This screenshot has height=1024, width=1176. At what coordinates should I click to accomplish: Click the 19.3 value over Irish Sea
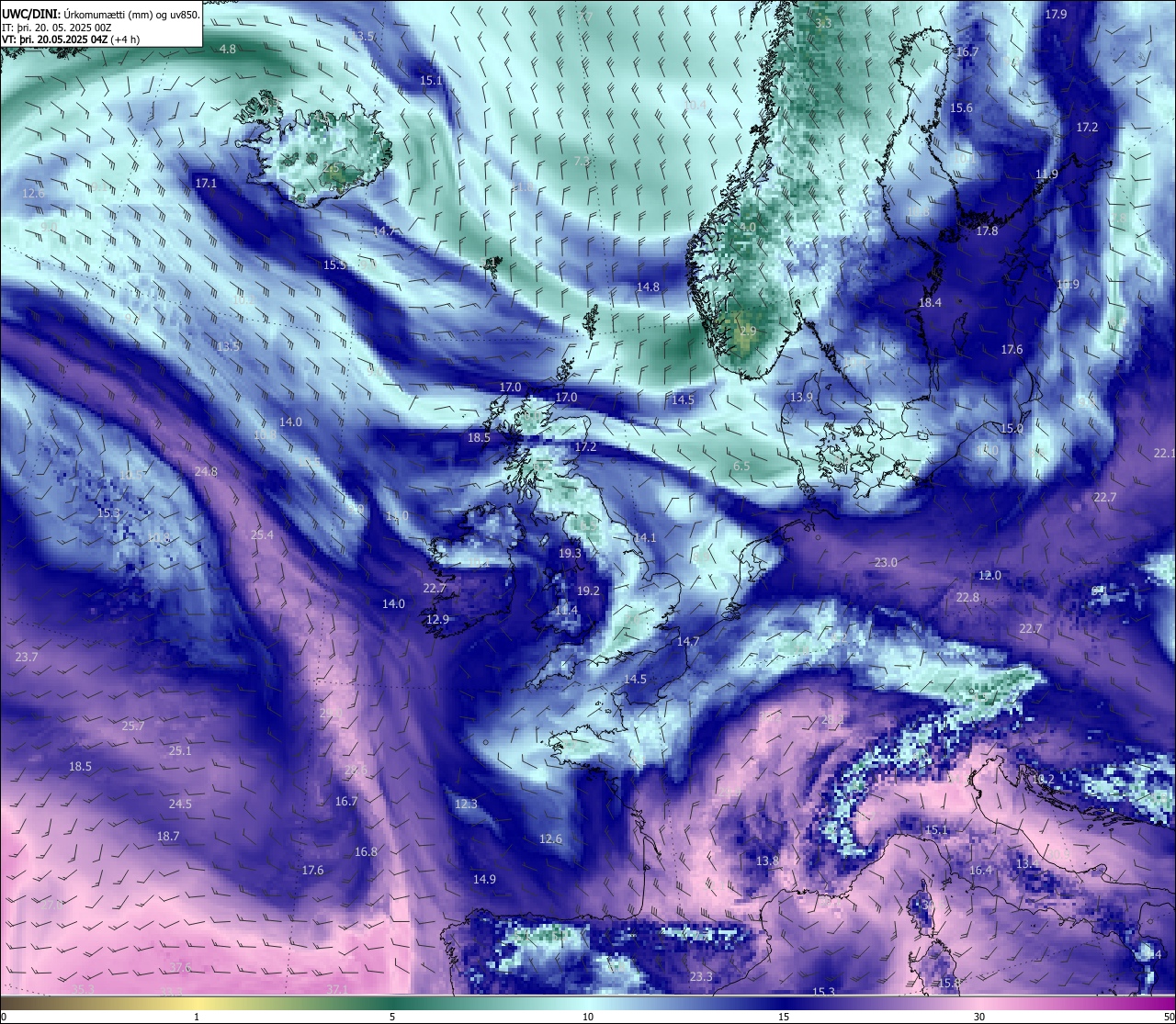click(570, 553)
